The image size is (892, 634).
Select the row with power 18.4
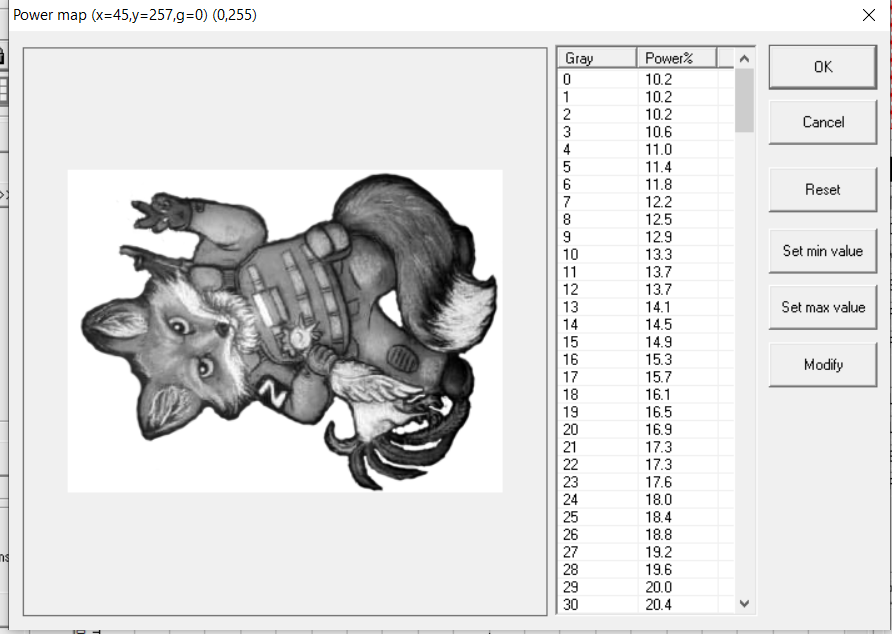(646, 518)
